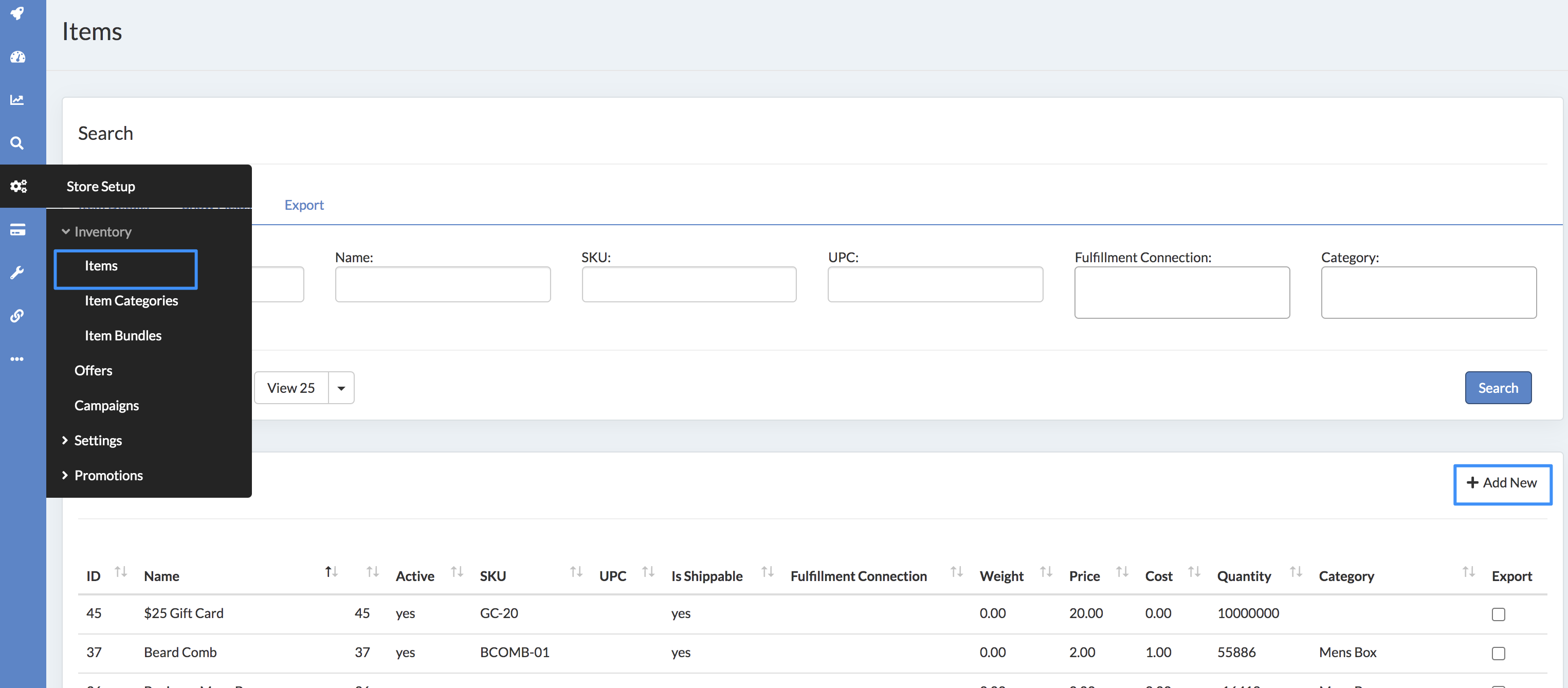
Task: Open the link chain sidebar icon
Action: 17,315
